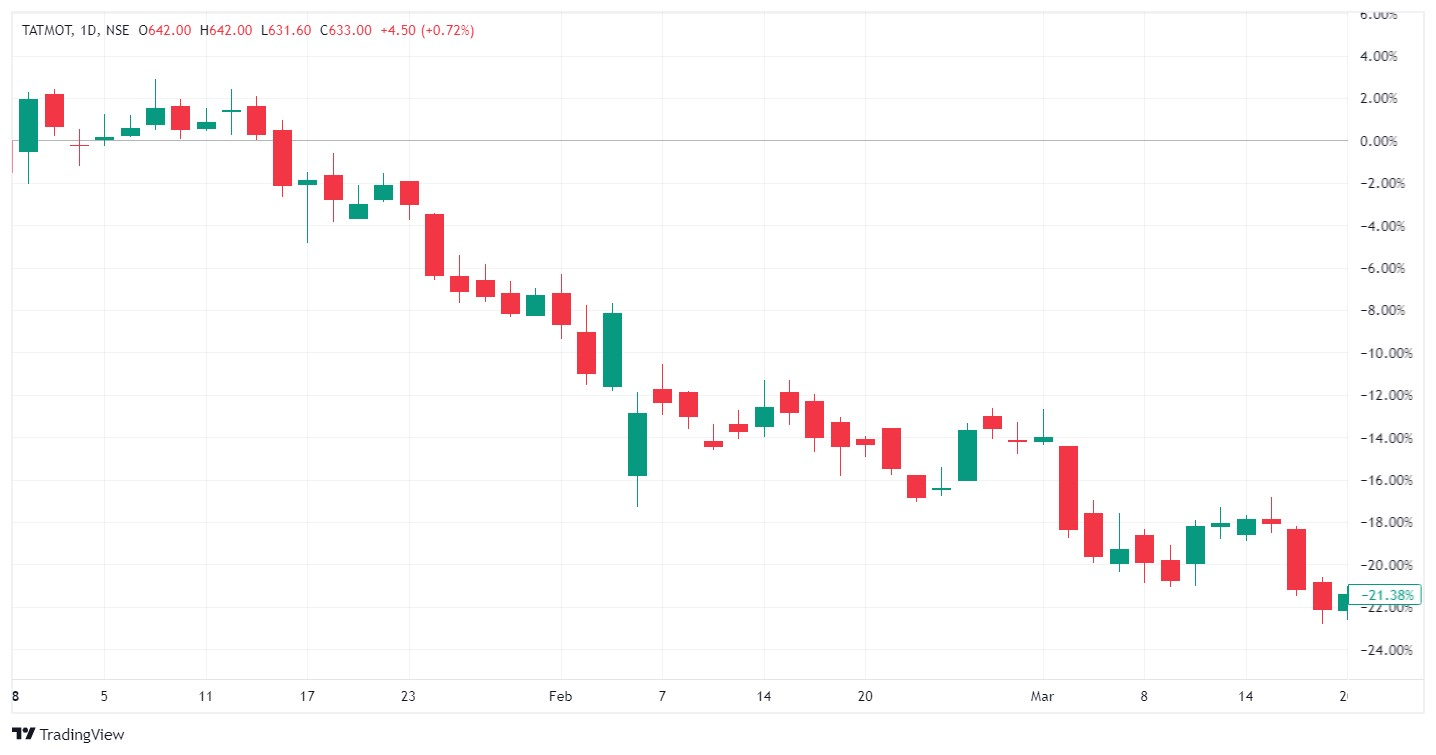Click the Feb label on time axis
This screenshot has height=755, width=1436.
click(x=561, y=696)
